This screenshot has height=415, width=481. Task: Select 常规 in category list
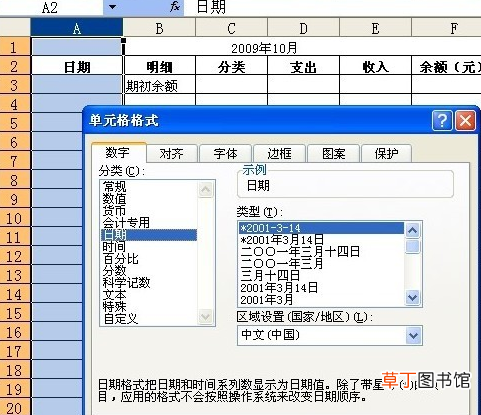tap(149, 187)
